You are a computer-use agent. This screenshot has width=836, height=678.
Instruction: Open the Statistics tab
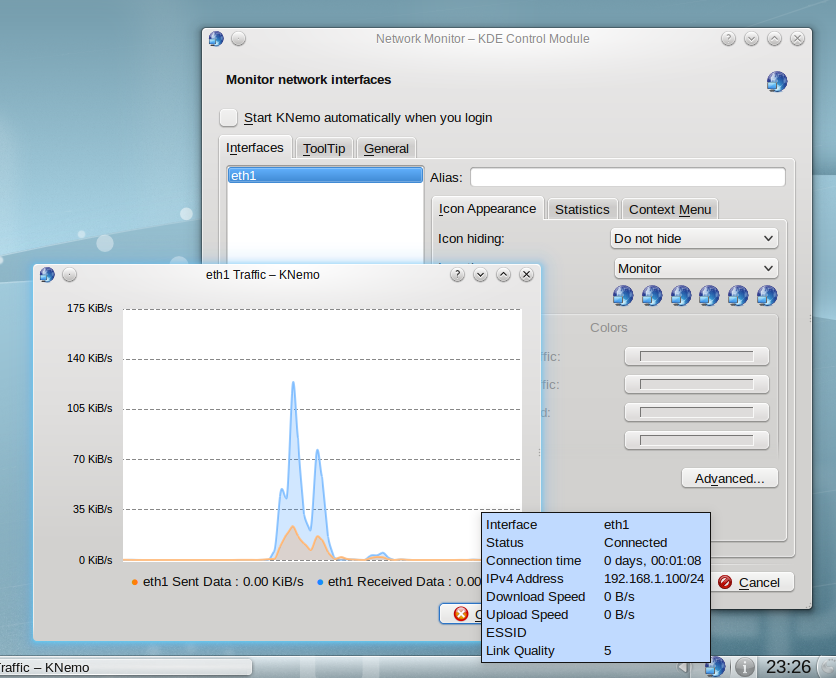click(x=582, y=209)
